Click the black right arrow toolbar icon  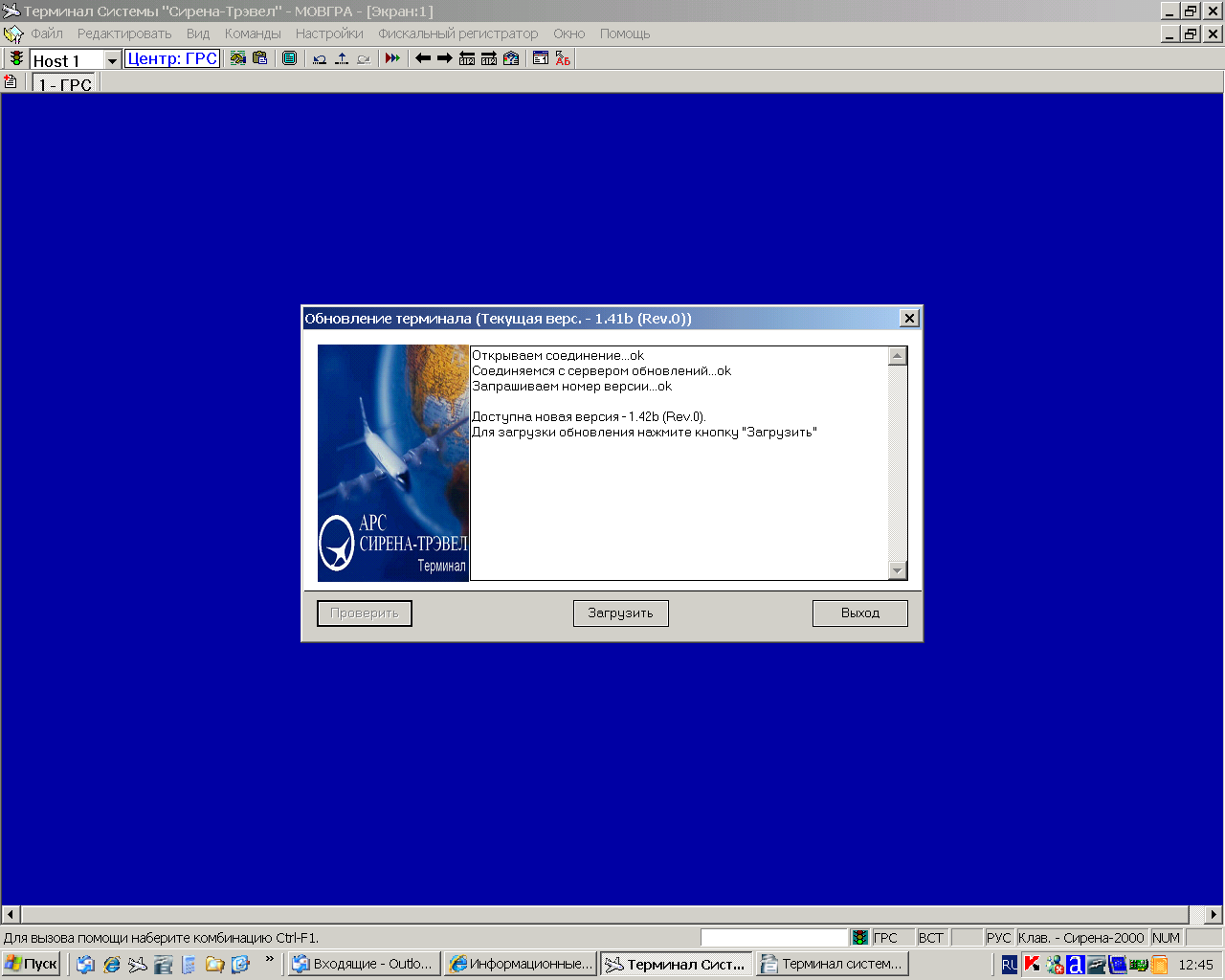tap(445, 59)
